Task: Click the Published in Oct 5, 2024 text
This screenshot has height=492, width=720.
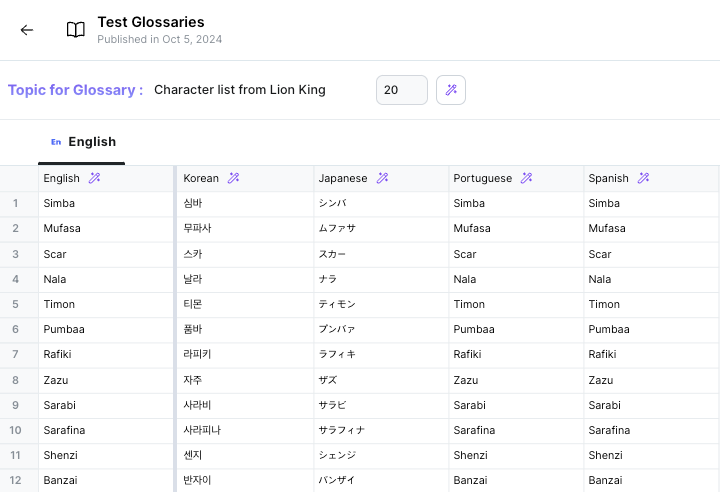Action: pos(159,40)
